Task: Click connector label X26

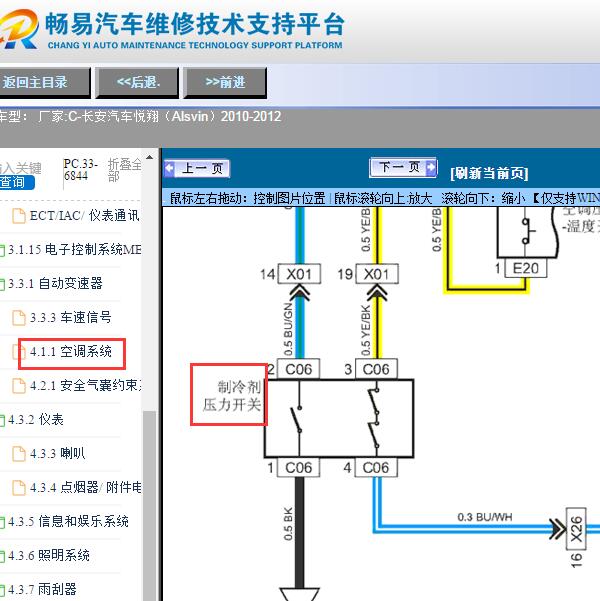Action: click(x=576, y=529)
